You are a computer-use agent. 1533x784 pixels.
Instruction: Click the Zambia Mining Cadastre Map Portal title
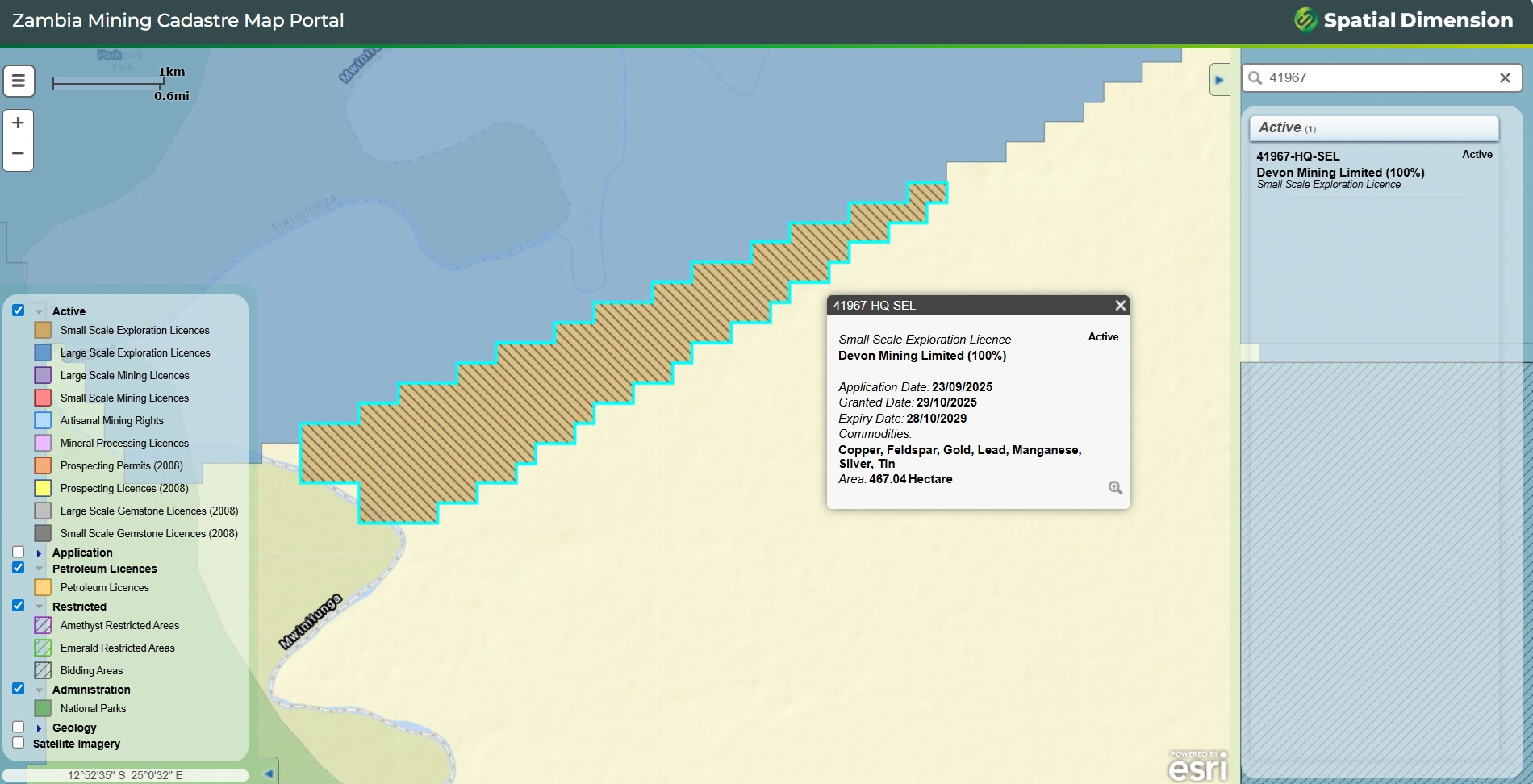click(x=178, y=20)
